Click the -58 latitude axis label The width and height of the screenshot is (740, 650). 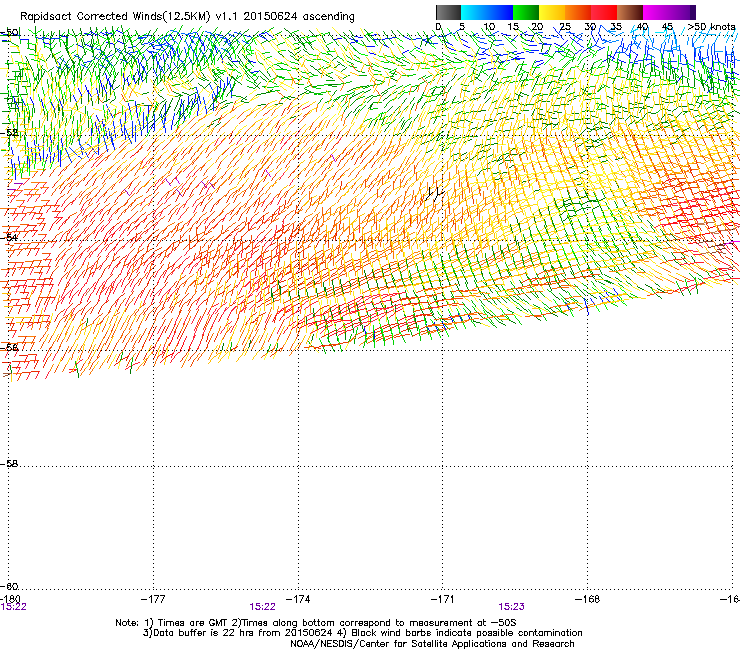(x=9, y=464)
